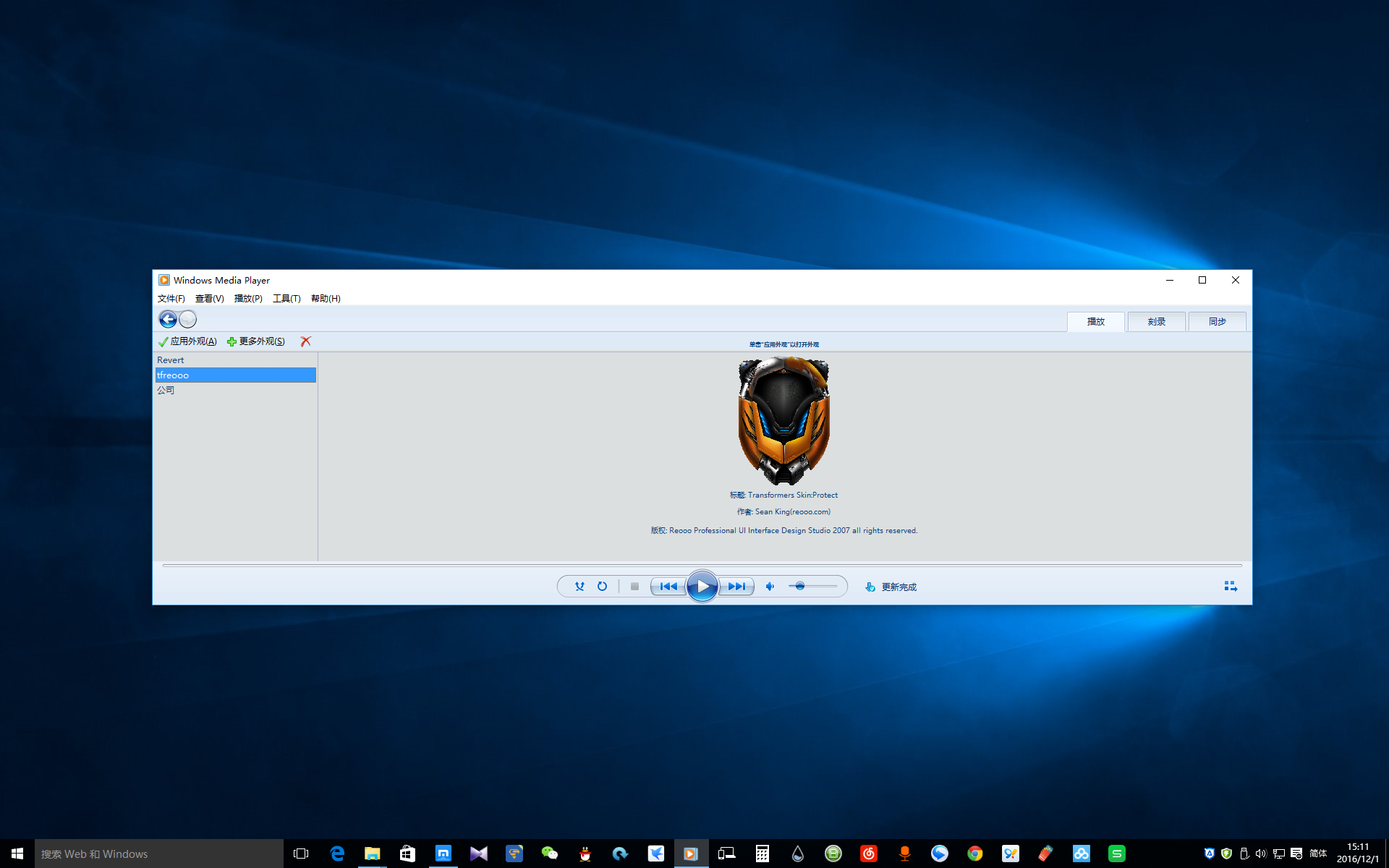This screenshot has height=868, width=1389.
Task: Adjust the volume slider
Action: [813, 587]
